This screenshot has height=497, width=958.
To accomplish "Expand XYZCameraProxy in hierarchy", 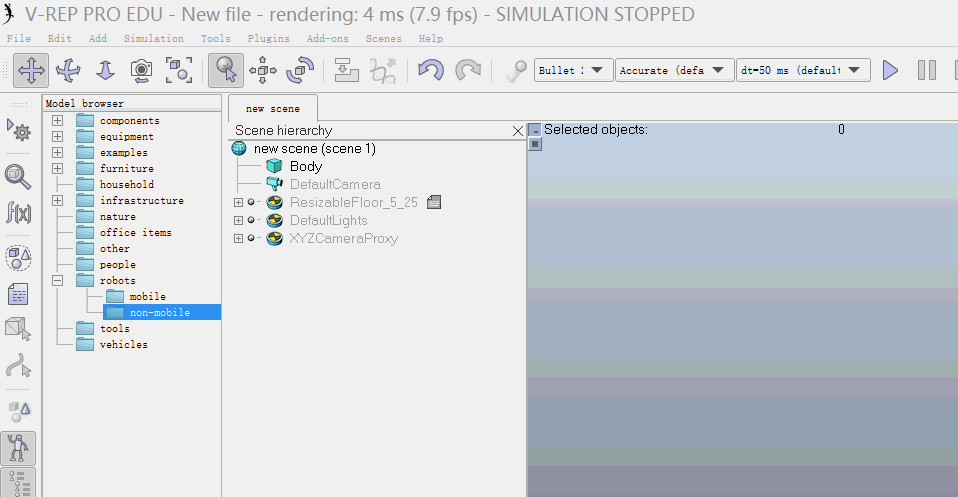I will coord(238,238).
